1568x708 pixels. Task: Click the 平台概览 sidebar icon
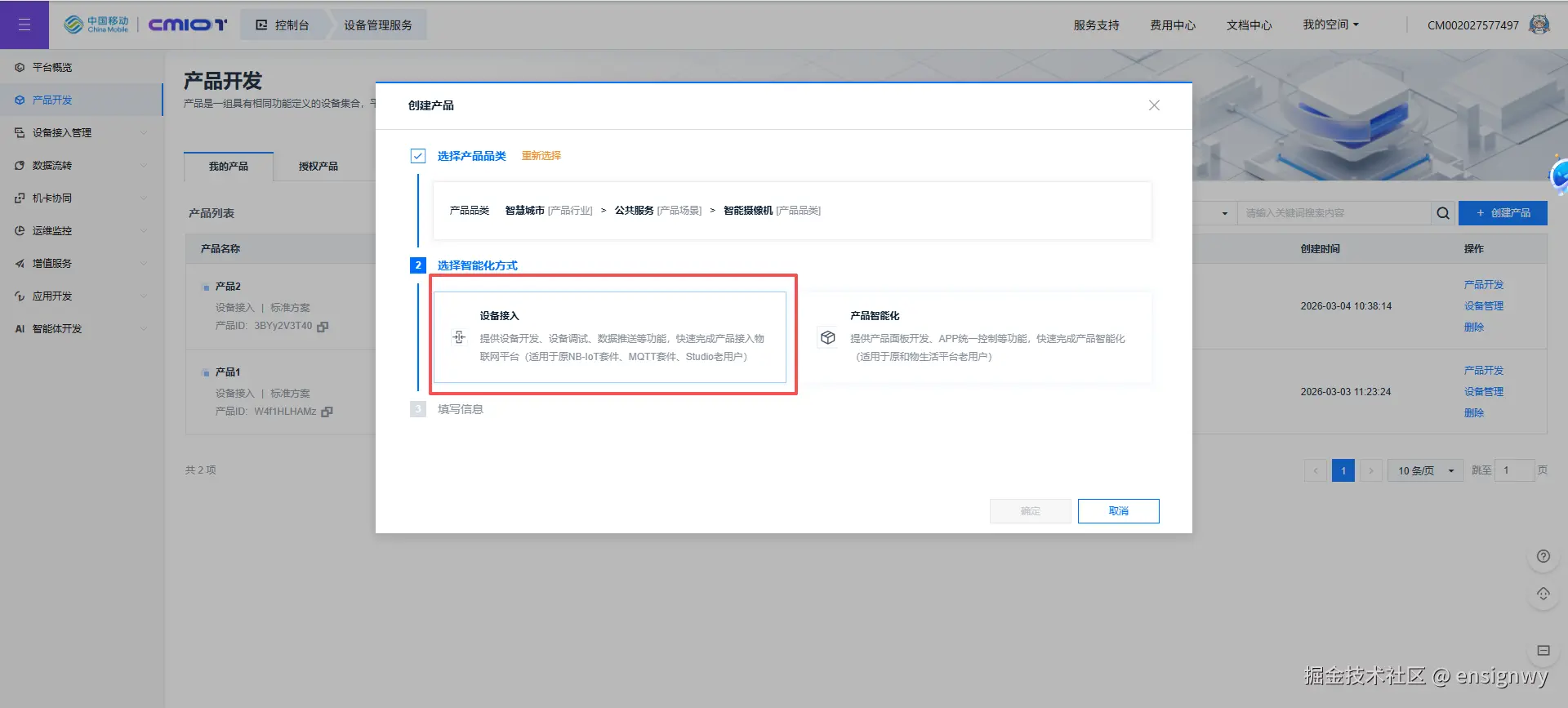[20, 67]
